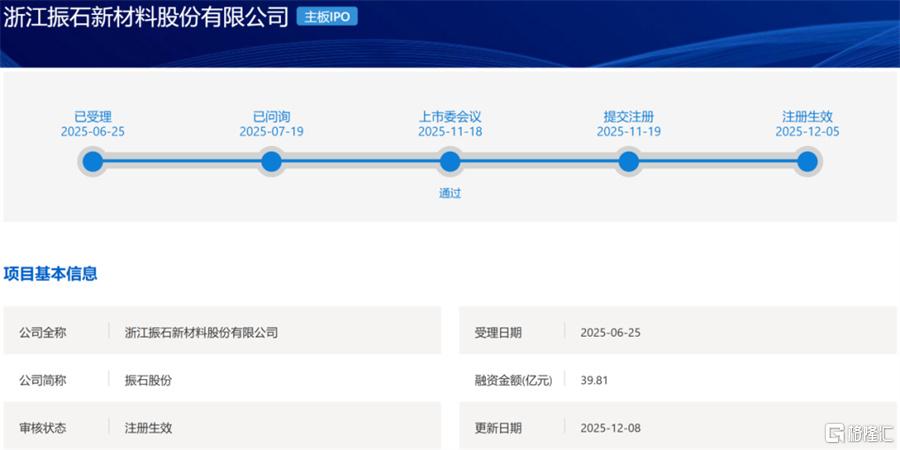The width and height of the screenshot is (900, 450).
Task: Click the 已受理 timeline marker circle
Action: 92,162
